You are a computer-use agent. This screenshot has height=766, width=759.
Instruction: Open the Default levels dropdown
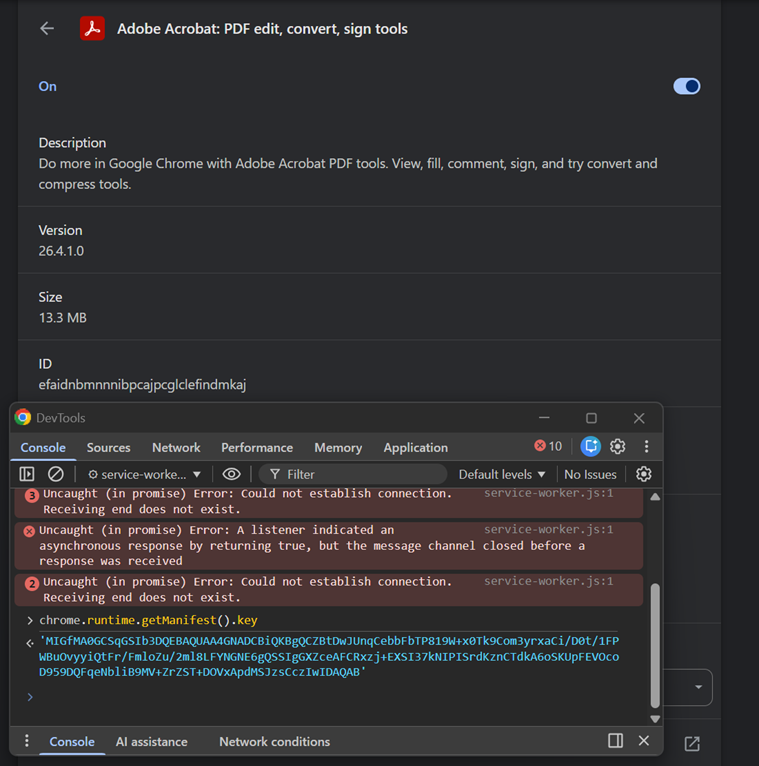coord(502,474)
